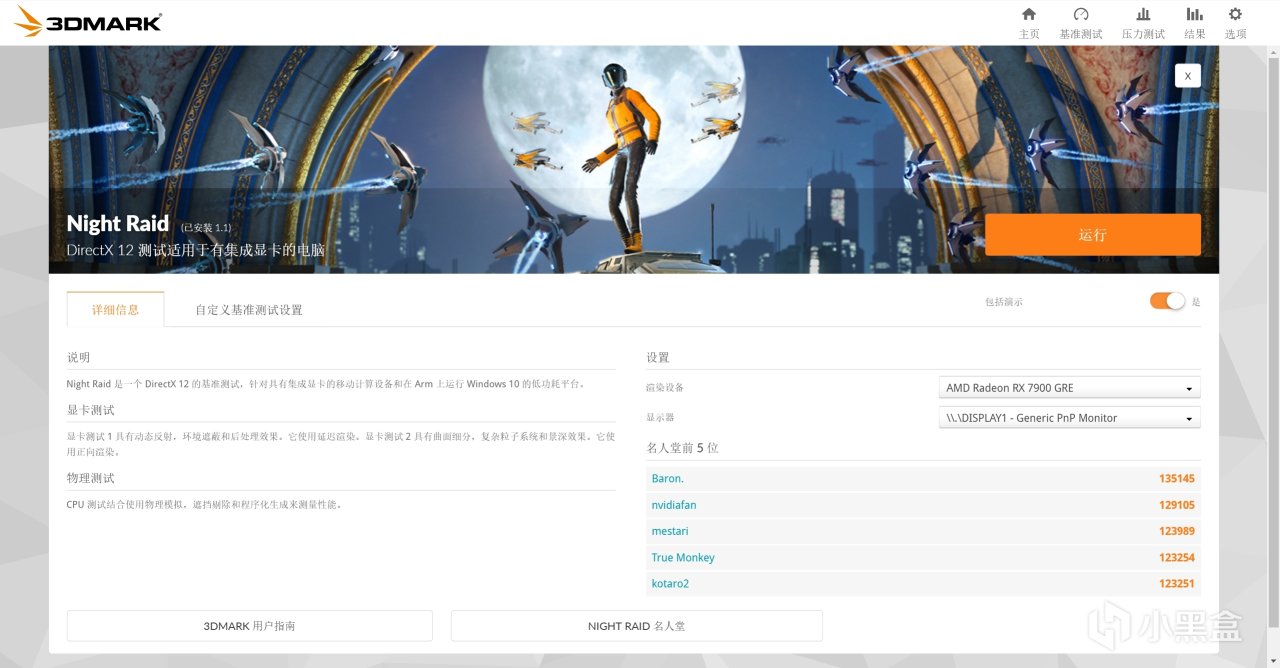Switch to the 自定义基准测试设置 tab
This screenshot has width=1280, height=668.
click(x=249, y=310)
